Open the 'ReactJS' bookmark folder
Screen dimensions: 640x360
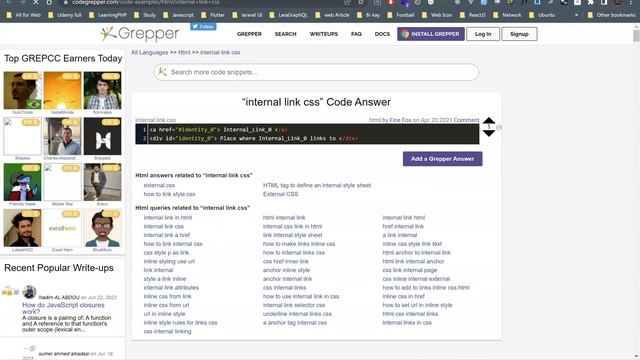click(473, 15)
